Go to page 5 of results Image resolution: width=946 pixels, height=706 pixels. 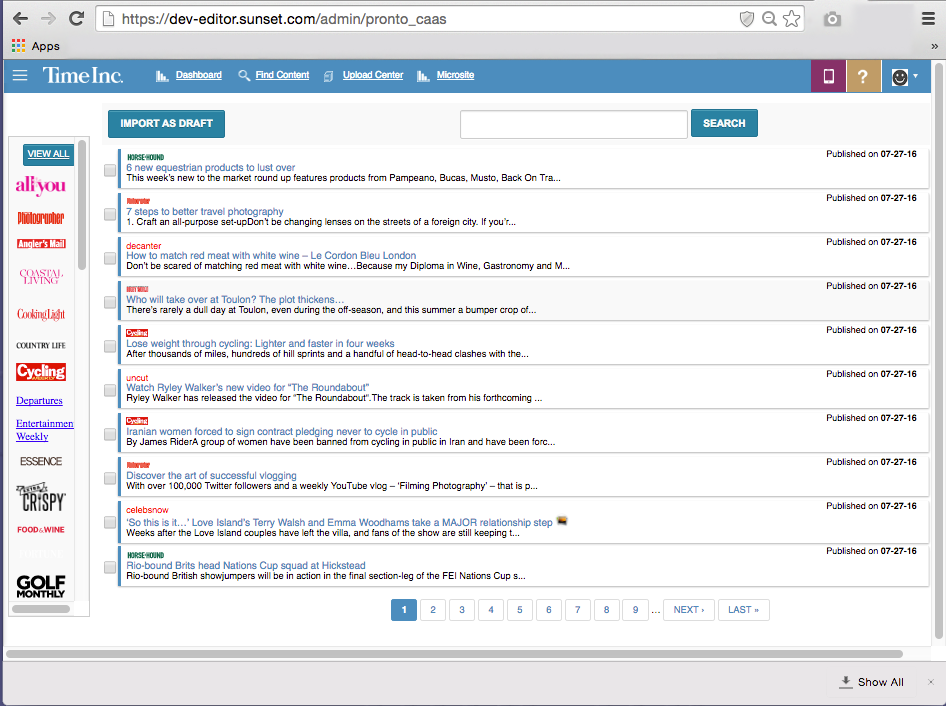519,610
